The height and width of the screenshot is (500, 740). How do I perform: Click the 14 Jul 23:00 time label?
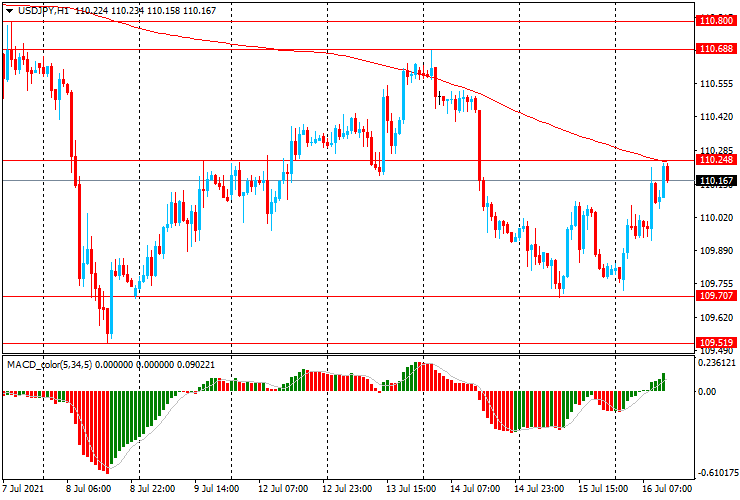point(539,488)
